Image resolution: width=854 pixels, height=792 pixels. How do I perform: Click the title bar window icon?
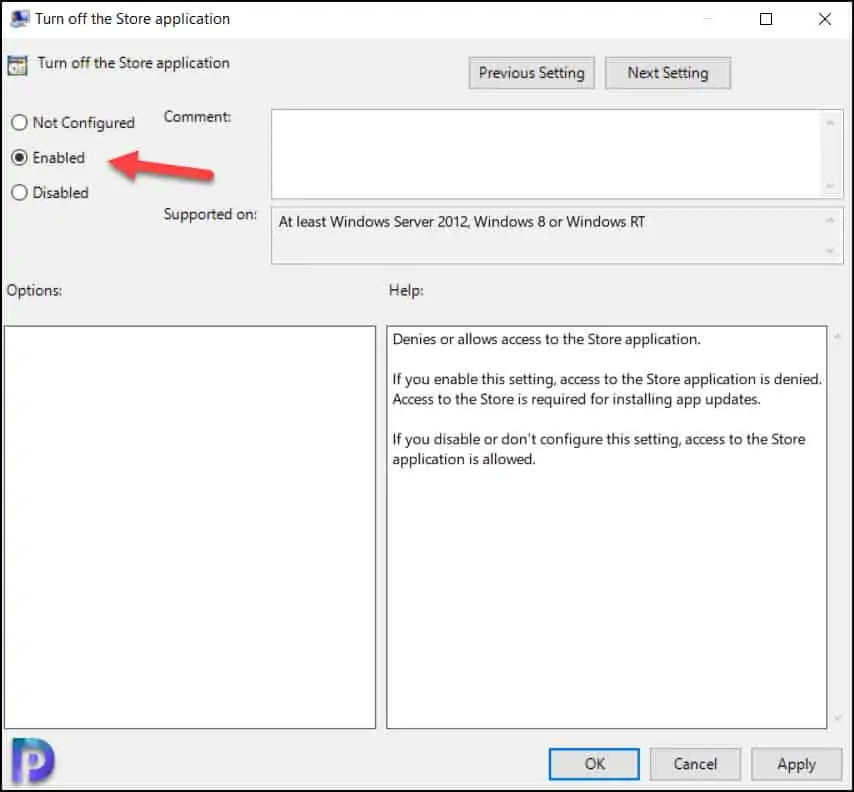coord(19,19)
